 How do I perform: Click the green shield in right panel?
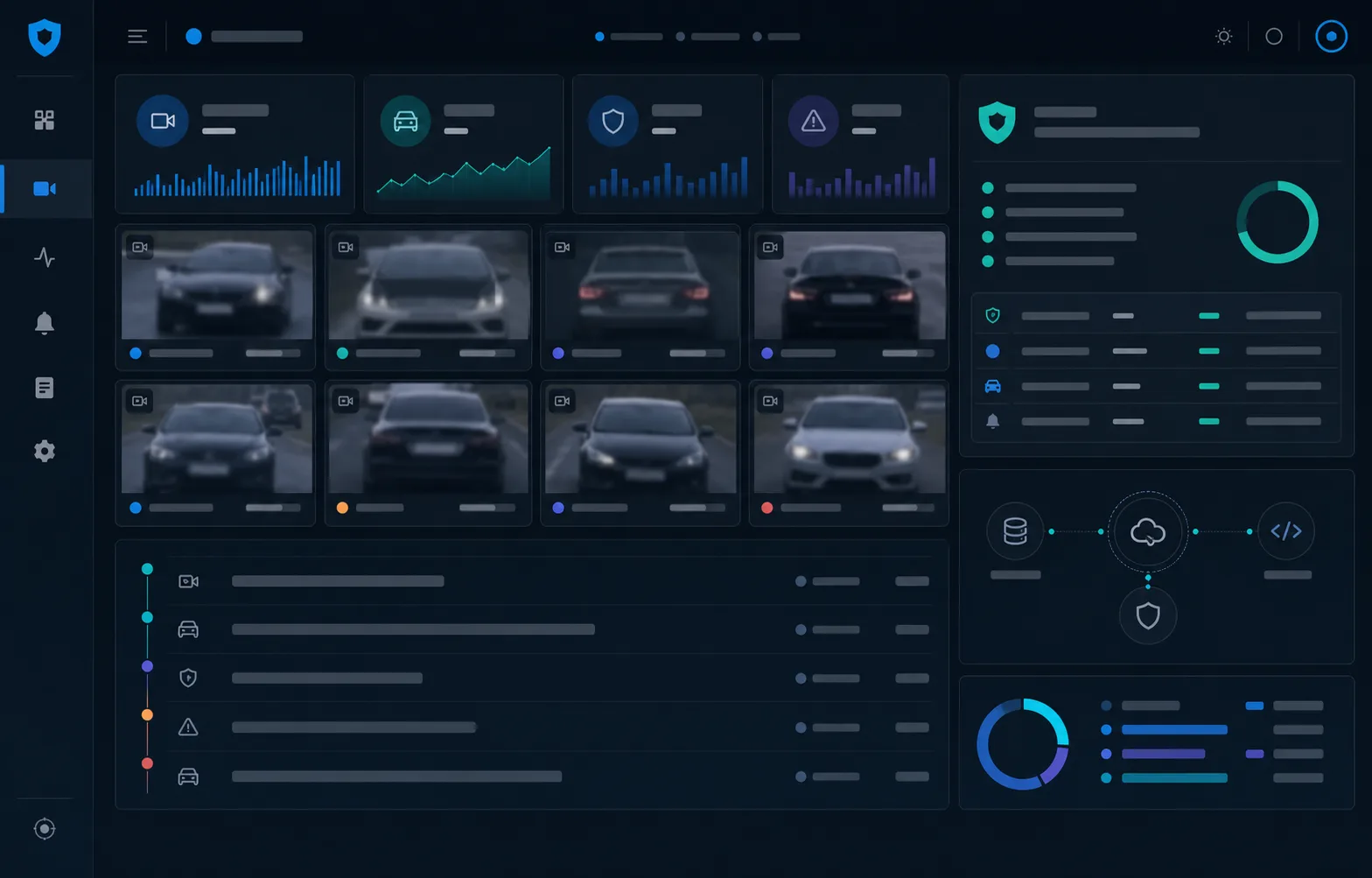click(997, 123)
